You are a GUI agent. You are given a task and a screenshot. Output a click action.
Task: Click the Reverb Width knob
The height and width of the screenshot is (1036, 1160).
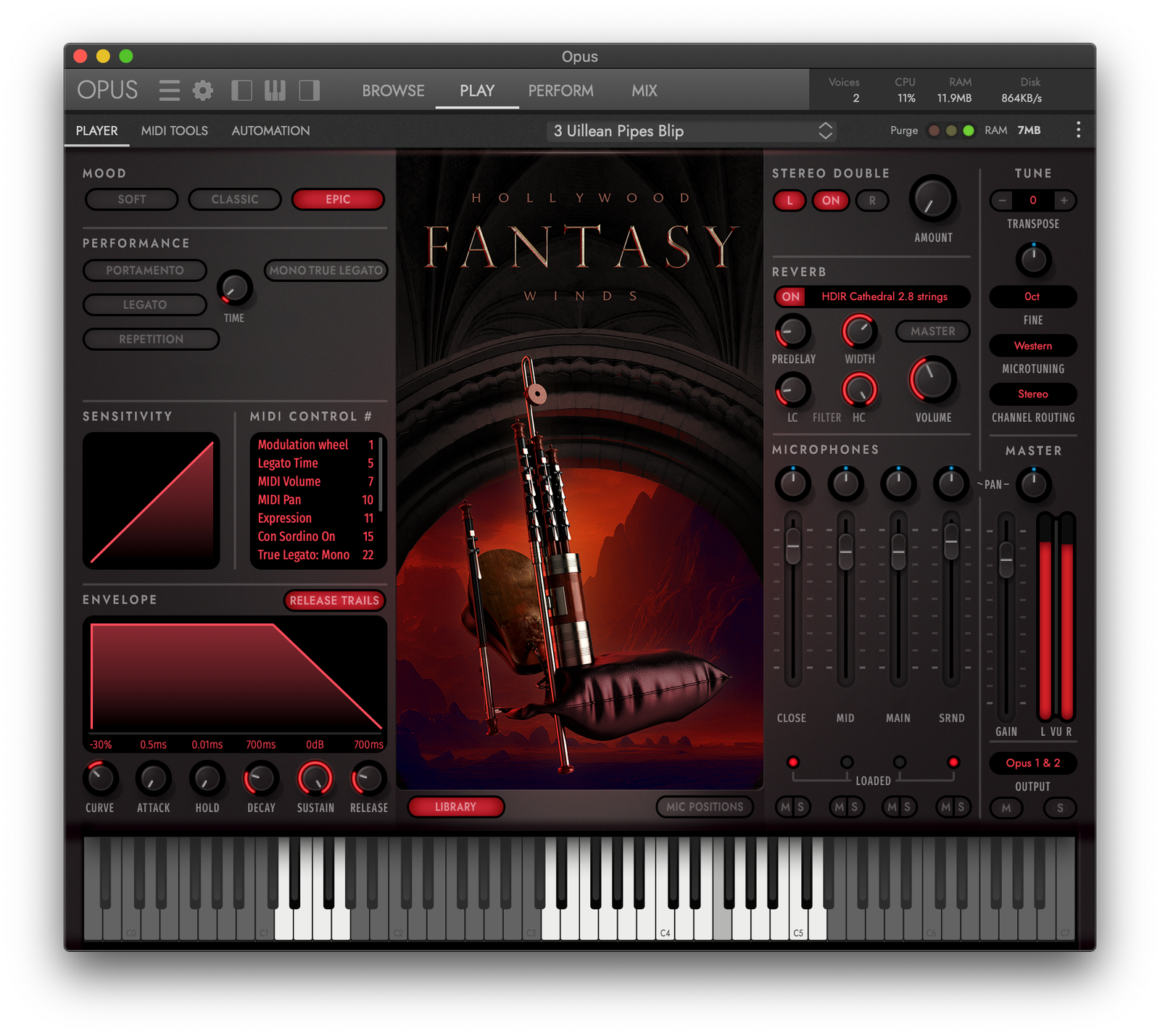[x=859, y=331]
